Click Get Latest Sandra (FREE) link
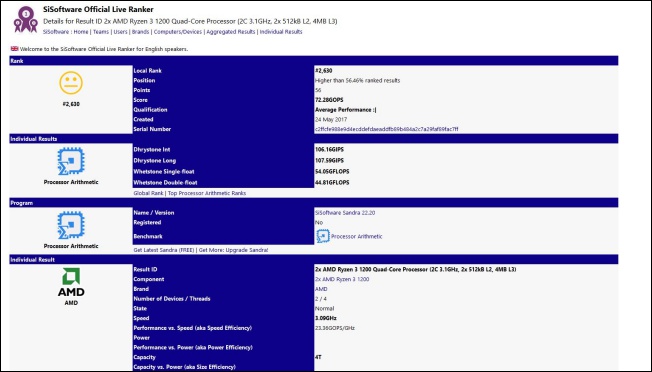The height and width of the screenshot is (372, 652). pos(164,250)
